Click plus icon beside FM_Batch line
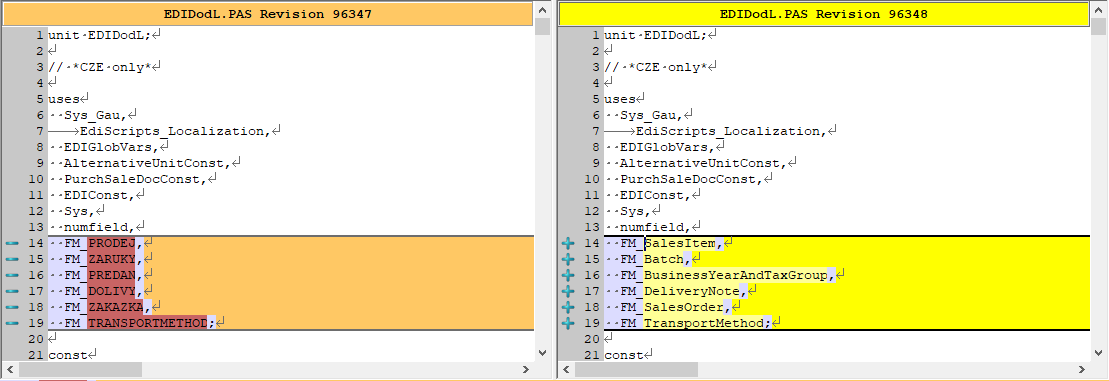 (x=569, y=259)
